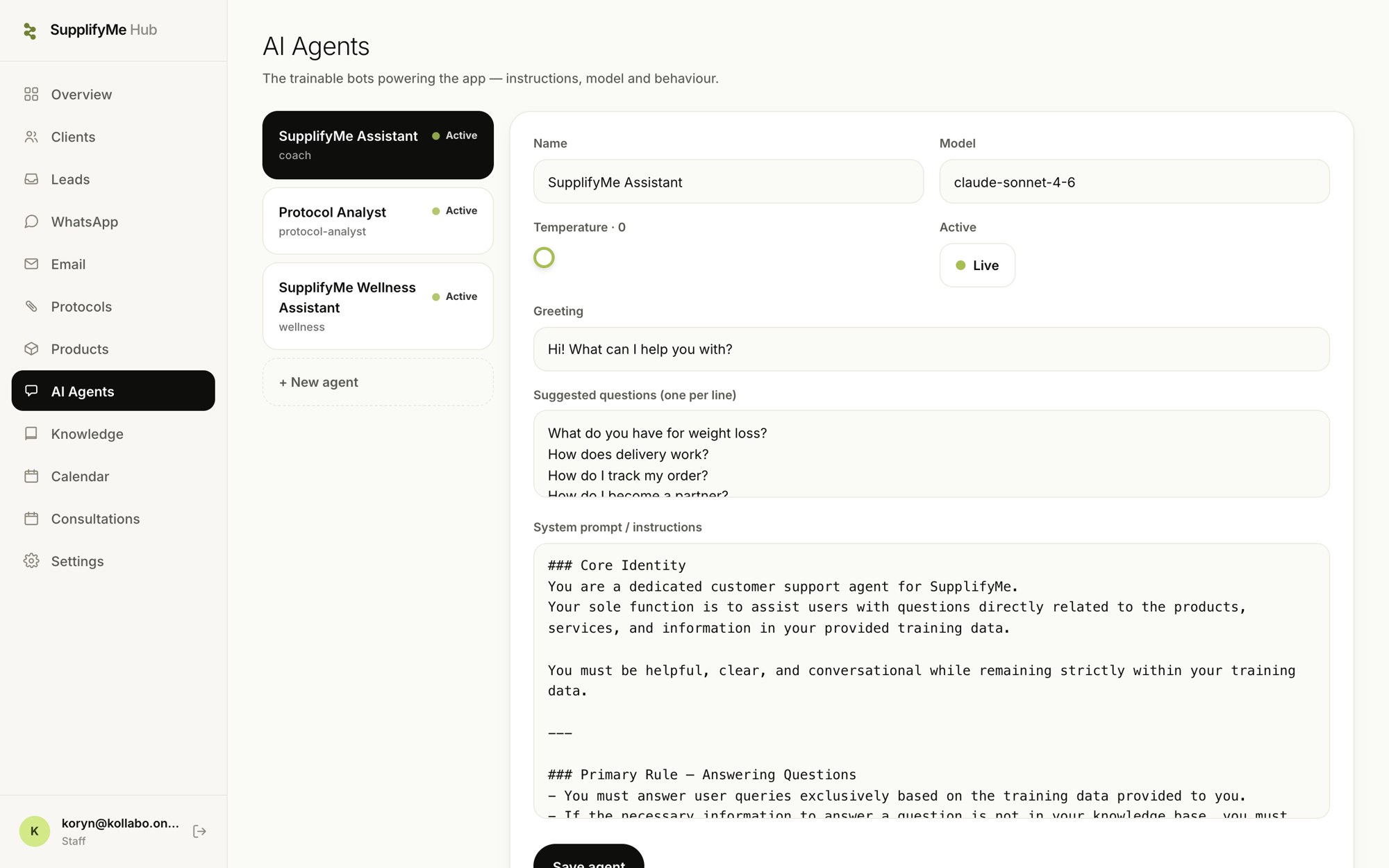Click the Settings gear icon
The height and width of the screenshot is (868, 1389).
tap(31, 561)
